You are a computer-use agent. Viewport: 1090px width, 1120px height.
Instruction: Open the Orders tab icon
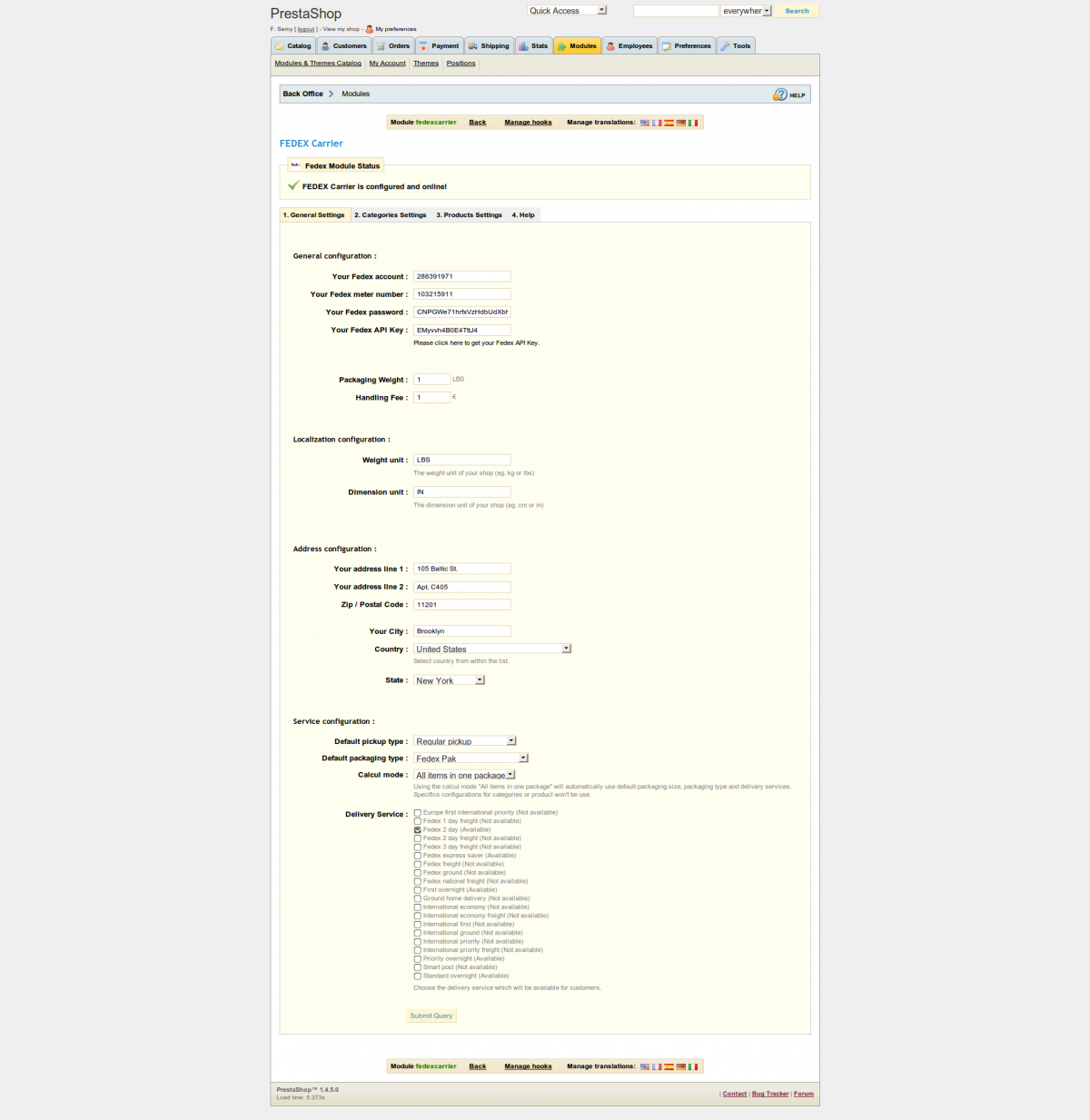381,46
